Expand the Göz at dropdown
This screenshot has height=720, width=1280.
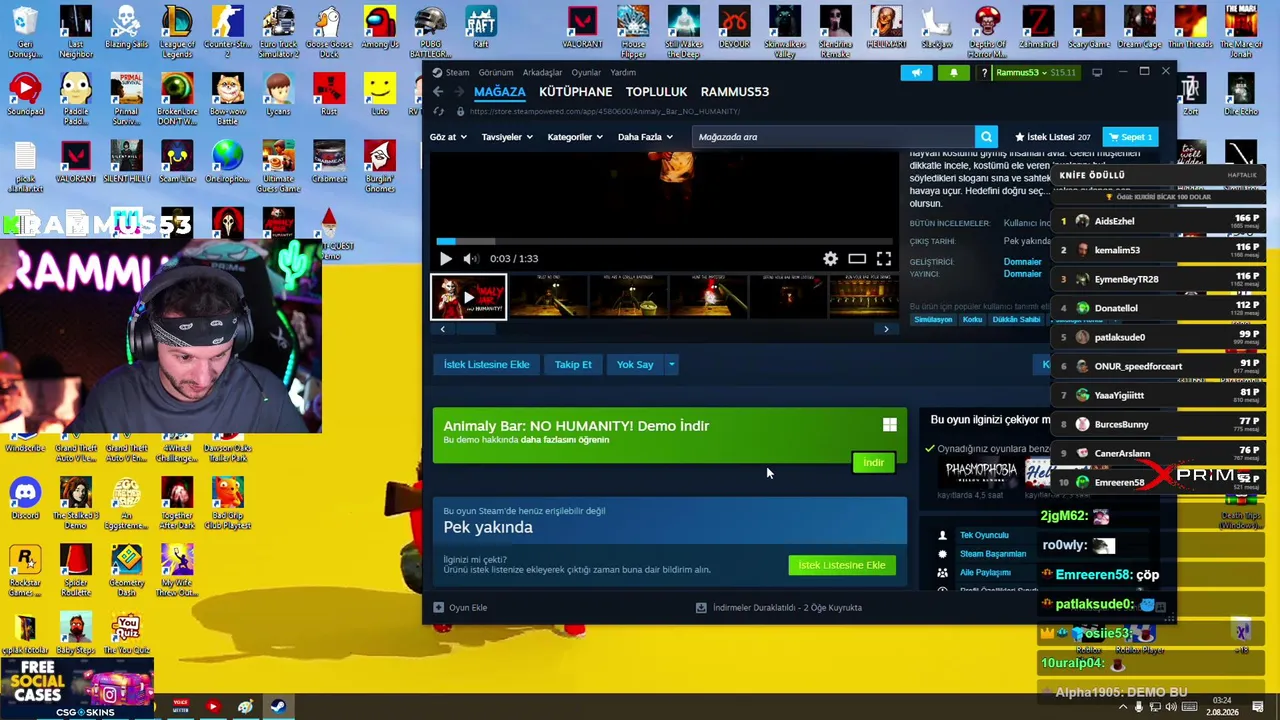tap(448, 137)
